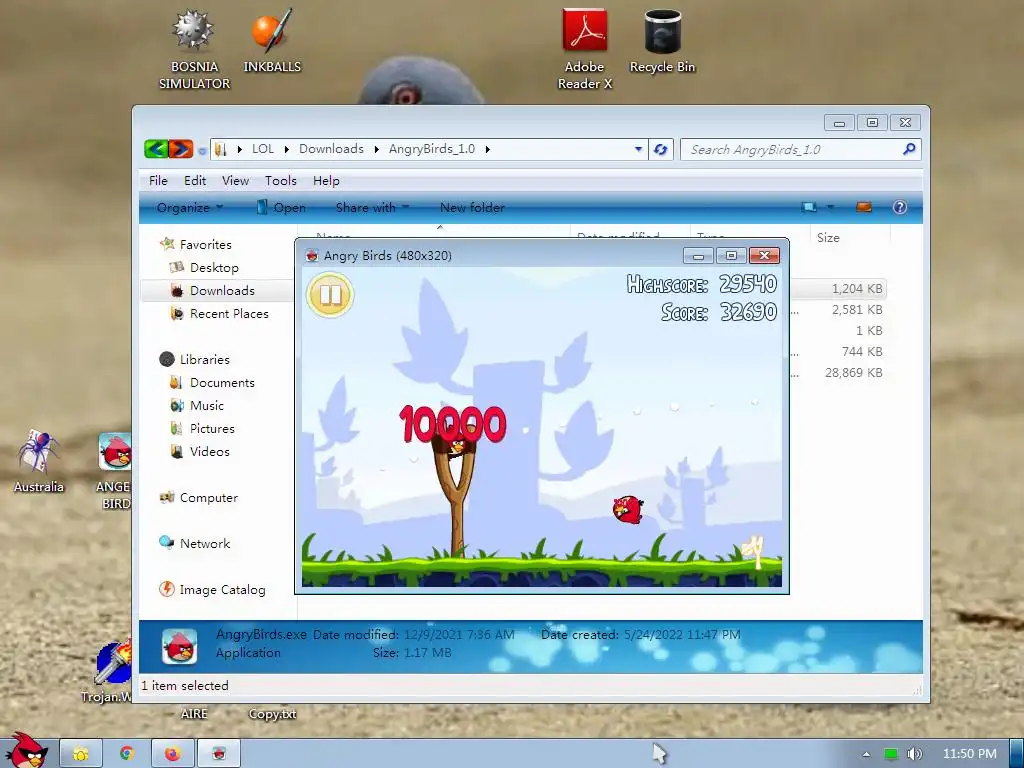Open the Australia spider desktop icon
1024x768 pixels.
[x=39, y=460]
